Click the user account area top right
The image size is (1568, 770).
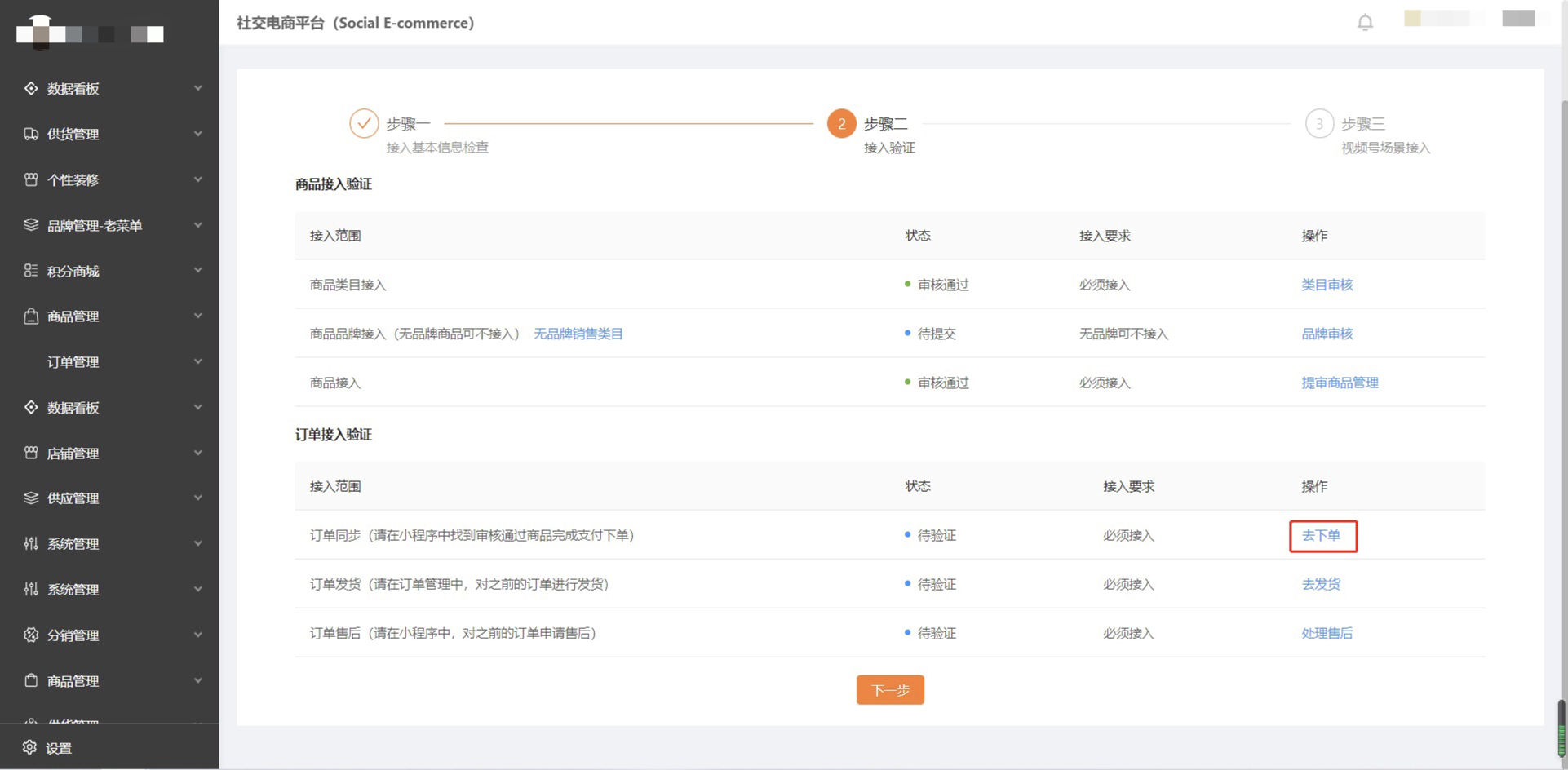pos(1469,18)
